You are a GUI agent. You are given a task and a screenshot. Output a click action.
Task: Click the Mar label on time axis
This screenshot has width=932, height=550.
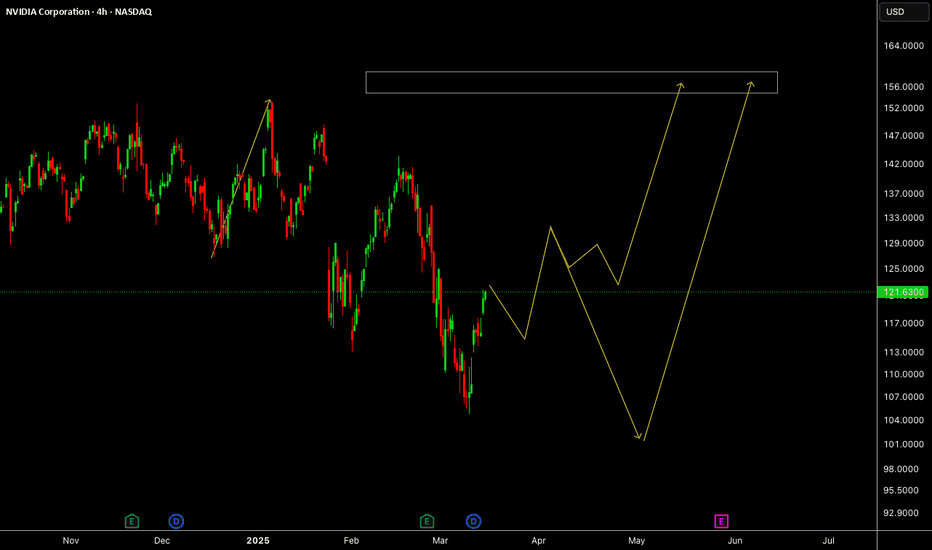(x=440, y=540)
